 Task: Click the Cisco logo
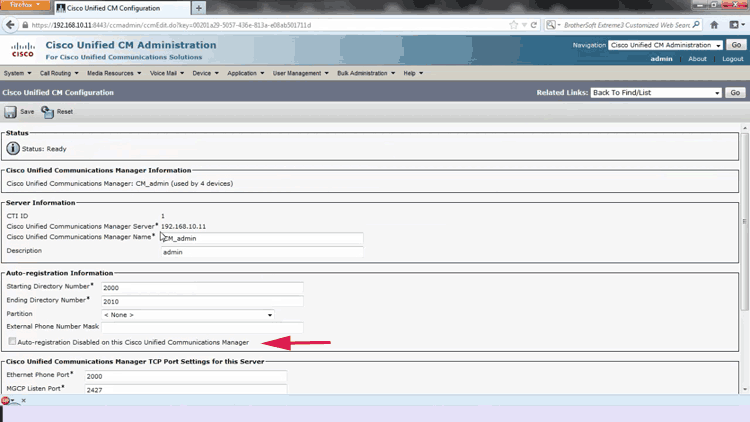[x=22, y=50]
